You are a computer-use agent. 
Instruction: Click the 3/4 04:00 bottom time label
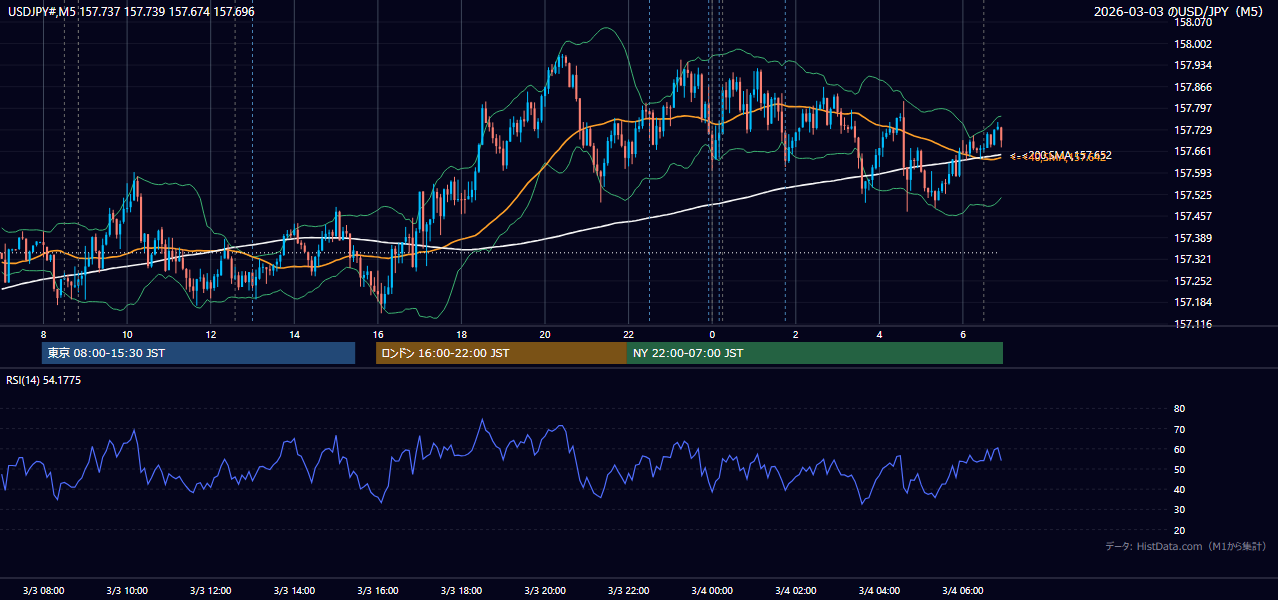879,590
